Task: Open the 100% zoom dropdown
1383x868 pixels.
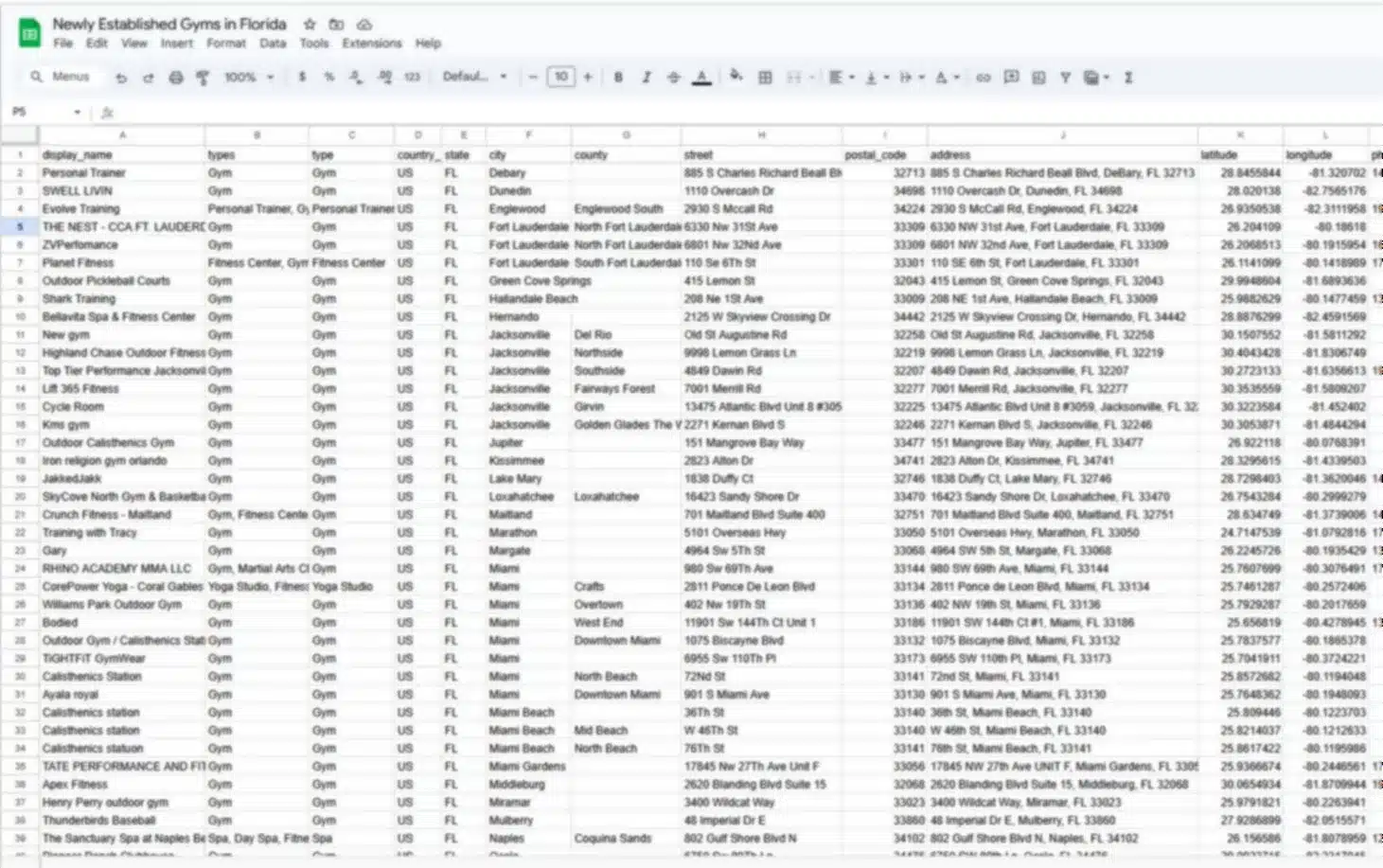Action: pos(249,78)
